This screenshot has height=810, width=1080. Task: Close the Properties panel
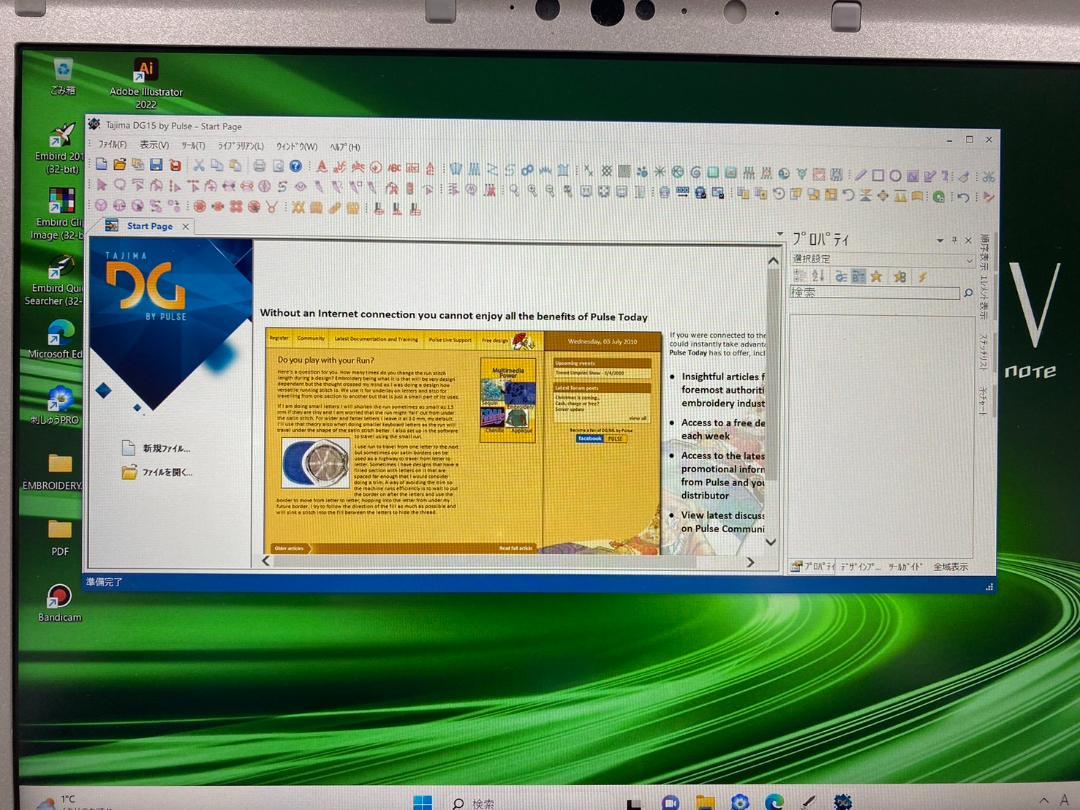pos(968,240)
